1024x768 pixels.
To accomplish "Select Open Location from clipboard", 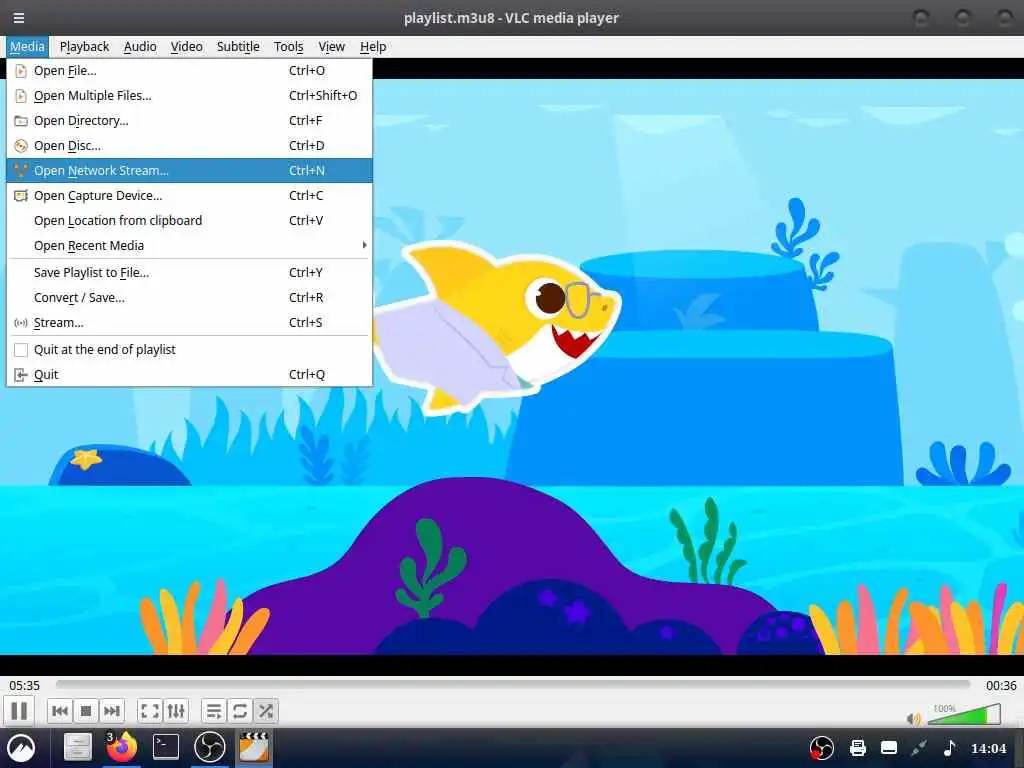I will click(x=189, y=221).
